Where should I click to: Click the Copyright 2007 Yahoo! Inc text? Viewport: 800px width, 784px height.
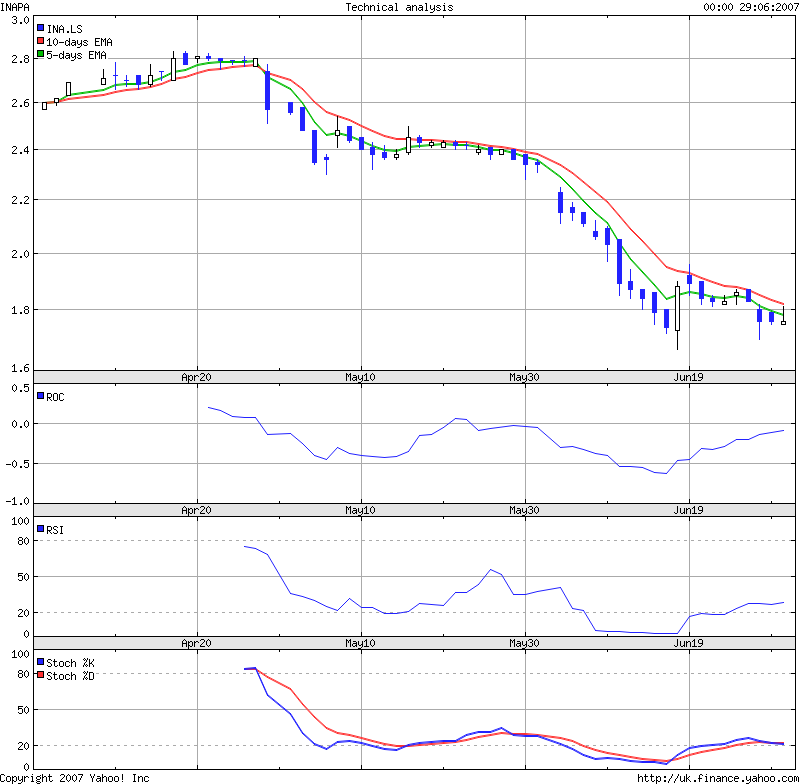(x=75, y=776)
